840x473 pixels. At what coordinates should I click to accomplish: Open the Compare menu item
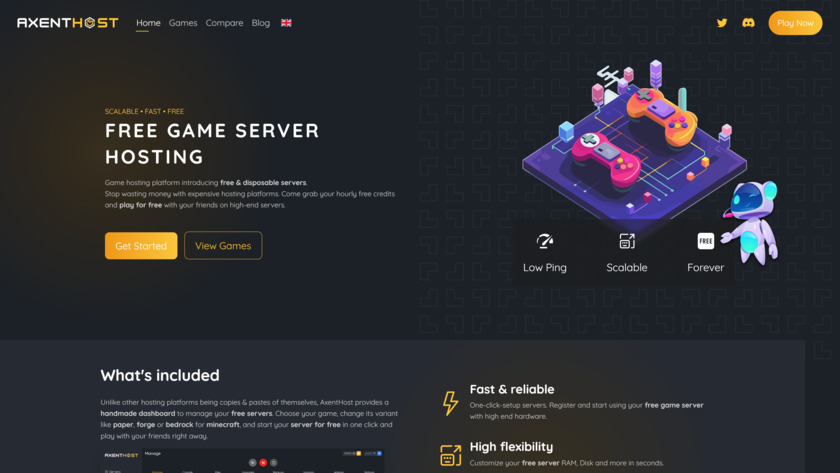point(224,23)
